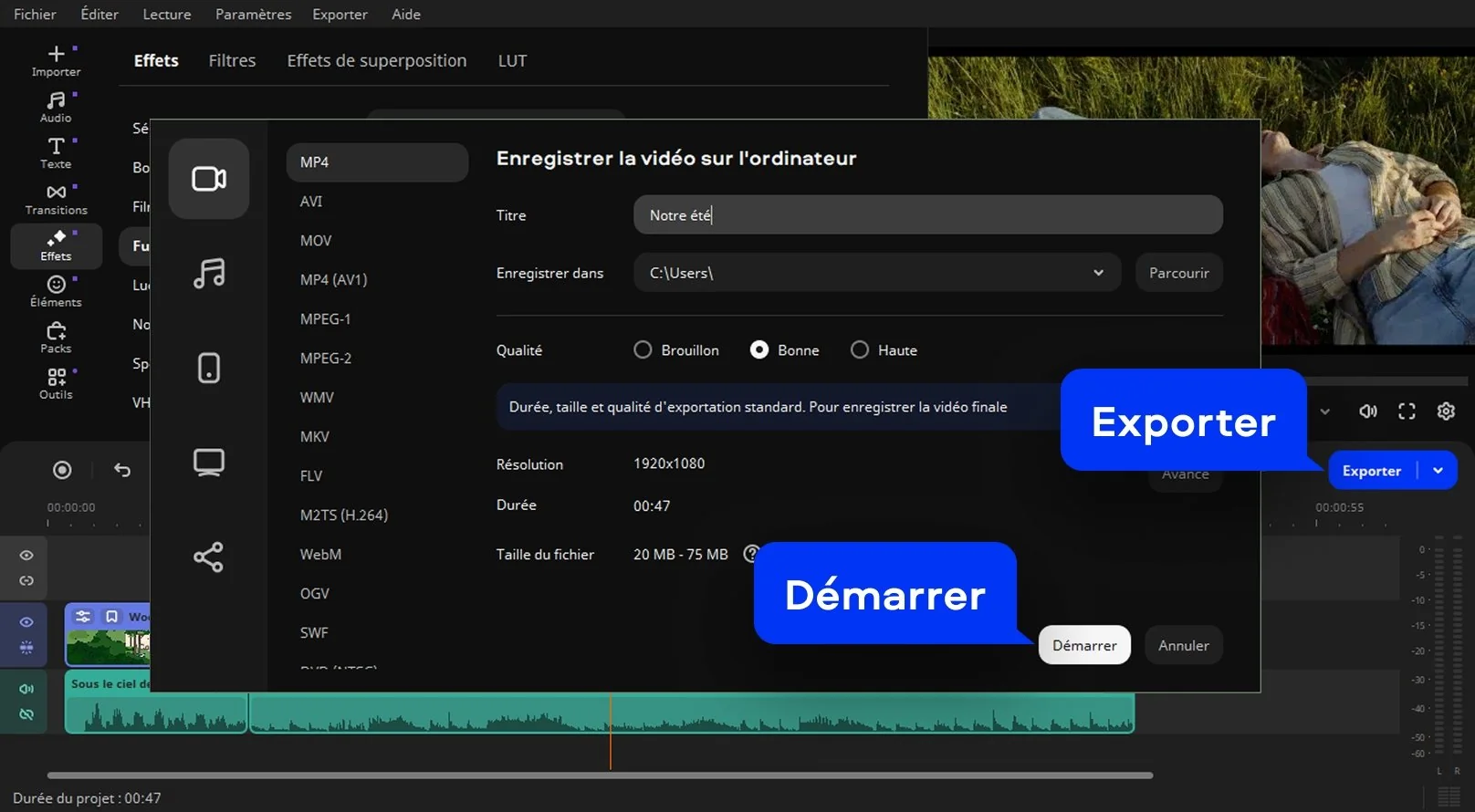Switch to the Filtres tab
The image size is (1475, 812).
click(232, 60)
